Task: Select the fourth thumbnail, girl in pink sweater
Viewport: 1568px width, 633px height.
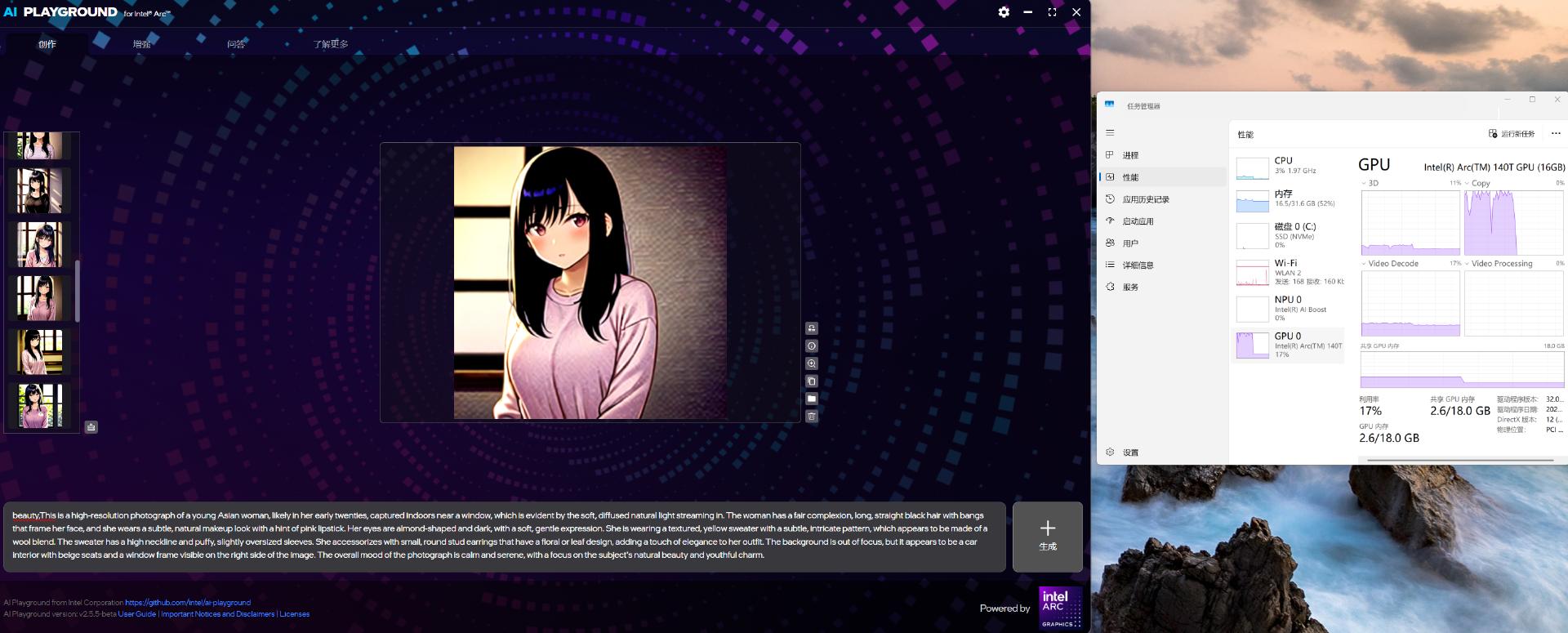Action: click(39, 298)
